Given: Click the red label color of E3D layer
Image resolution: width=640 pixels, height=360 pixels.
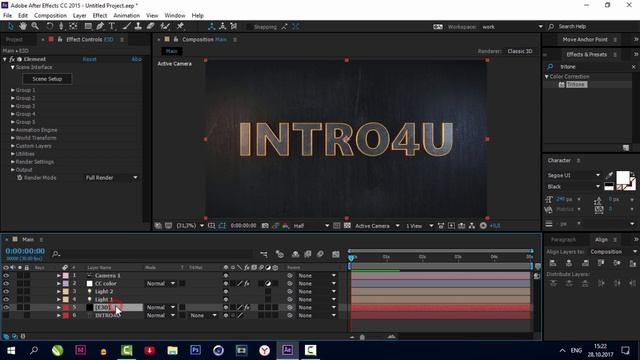Looking at the screenshot, I should (66, 307).
